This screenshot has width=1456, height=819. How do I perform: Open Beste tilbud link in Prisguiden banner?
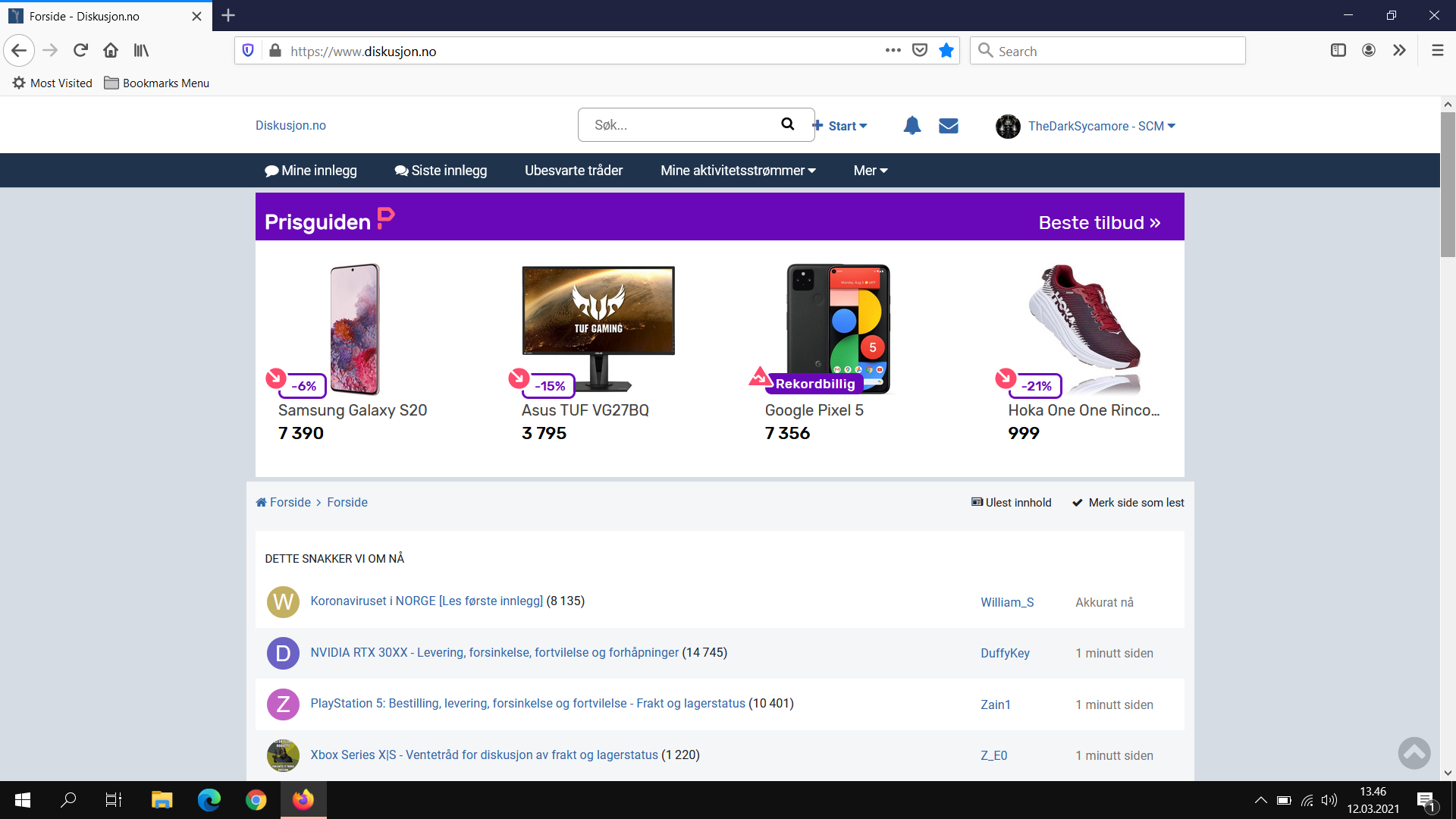tap(1100, 222)
